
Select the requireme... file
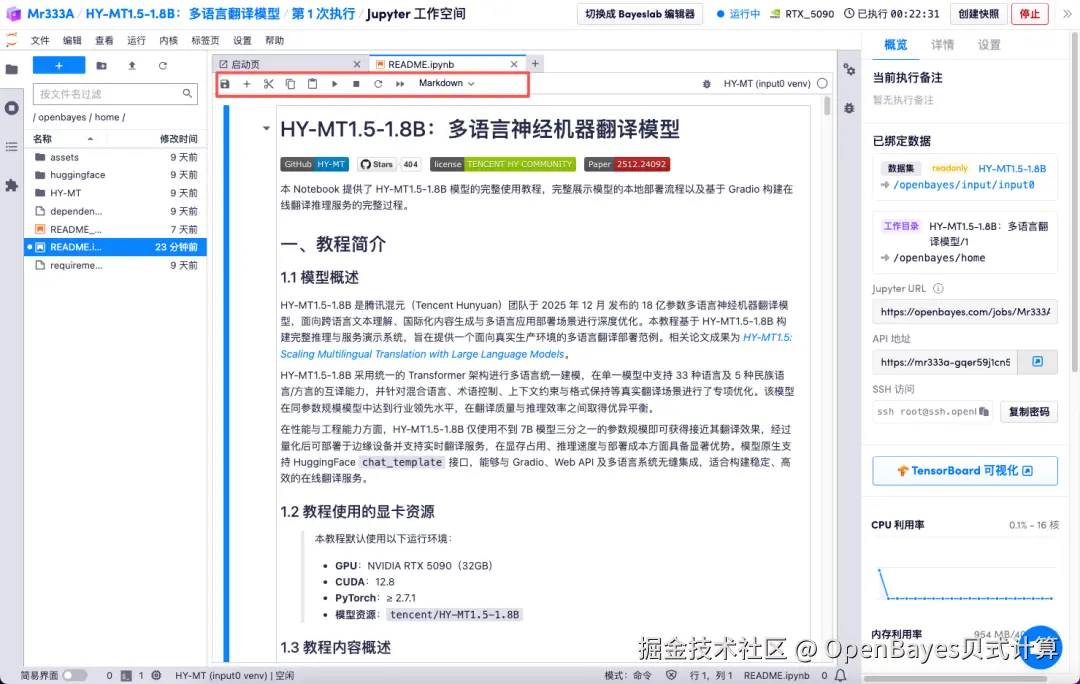116,265
